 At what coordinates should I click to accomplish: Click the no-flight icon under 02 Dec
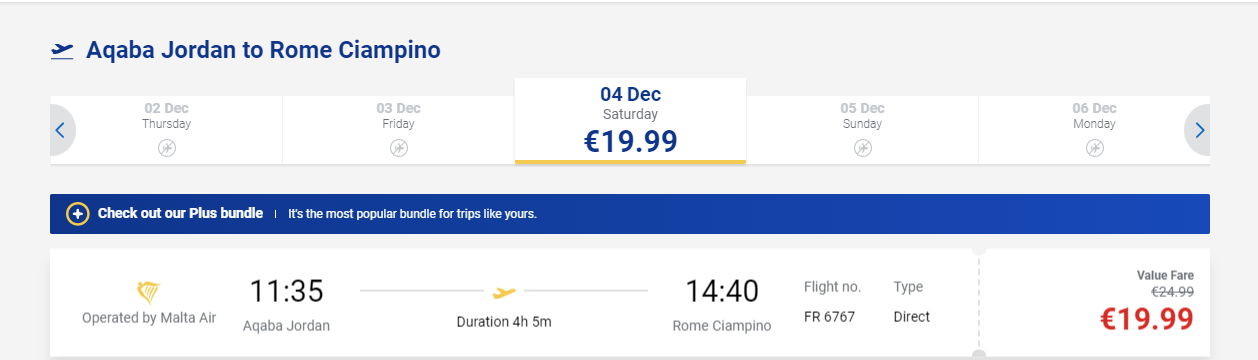point(167,148)
